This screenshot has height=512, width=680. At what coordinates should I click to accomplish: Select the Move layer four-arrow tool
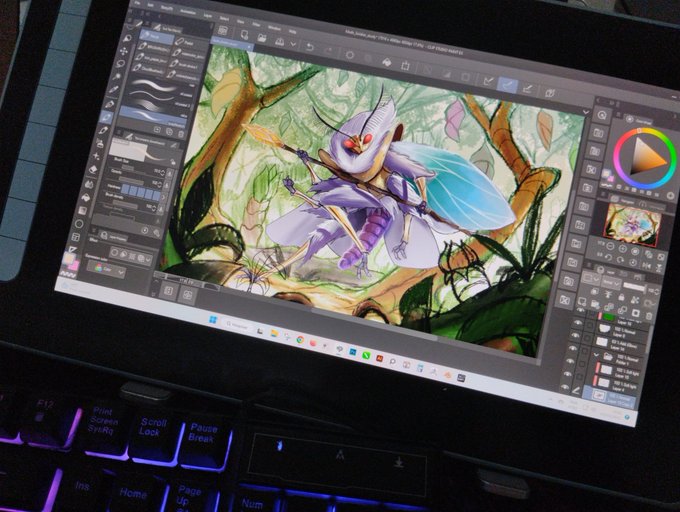click(x=124, y=52)
